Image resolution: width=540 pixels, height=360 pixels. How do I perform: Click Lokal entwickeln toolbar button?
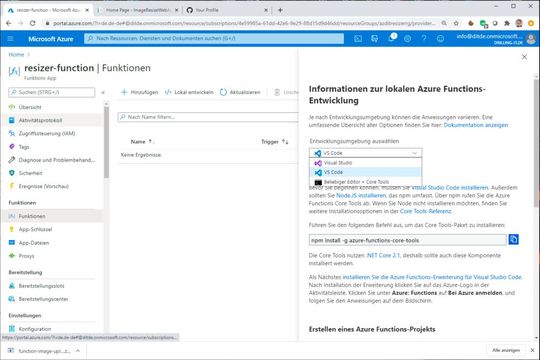tap(189, 92)
